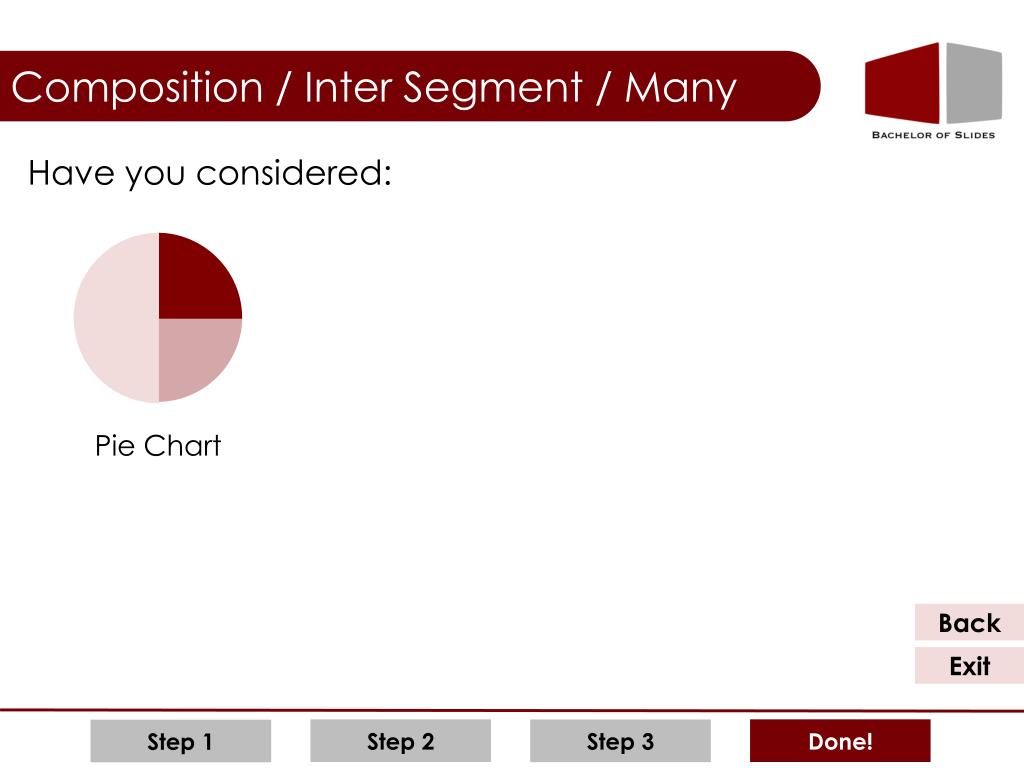Click the rounded end of the title banner

tap(800, 86)
